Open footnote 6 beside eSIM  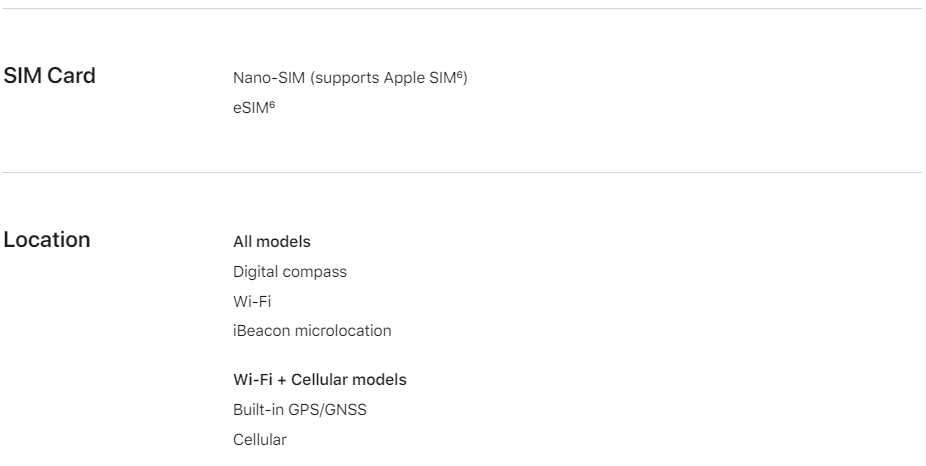[272, 105]
